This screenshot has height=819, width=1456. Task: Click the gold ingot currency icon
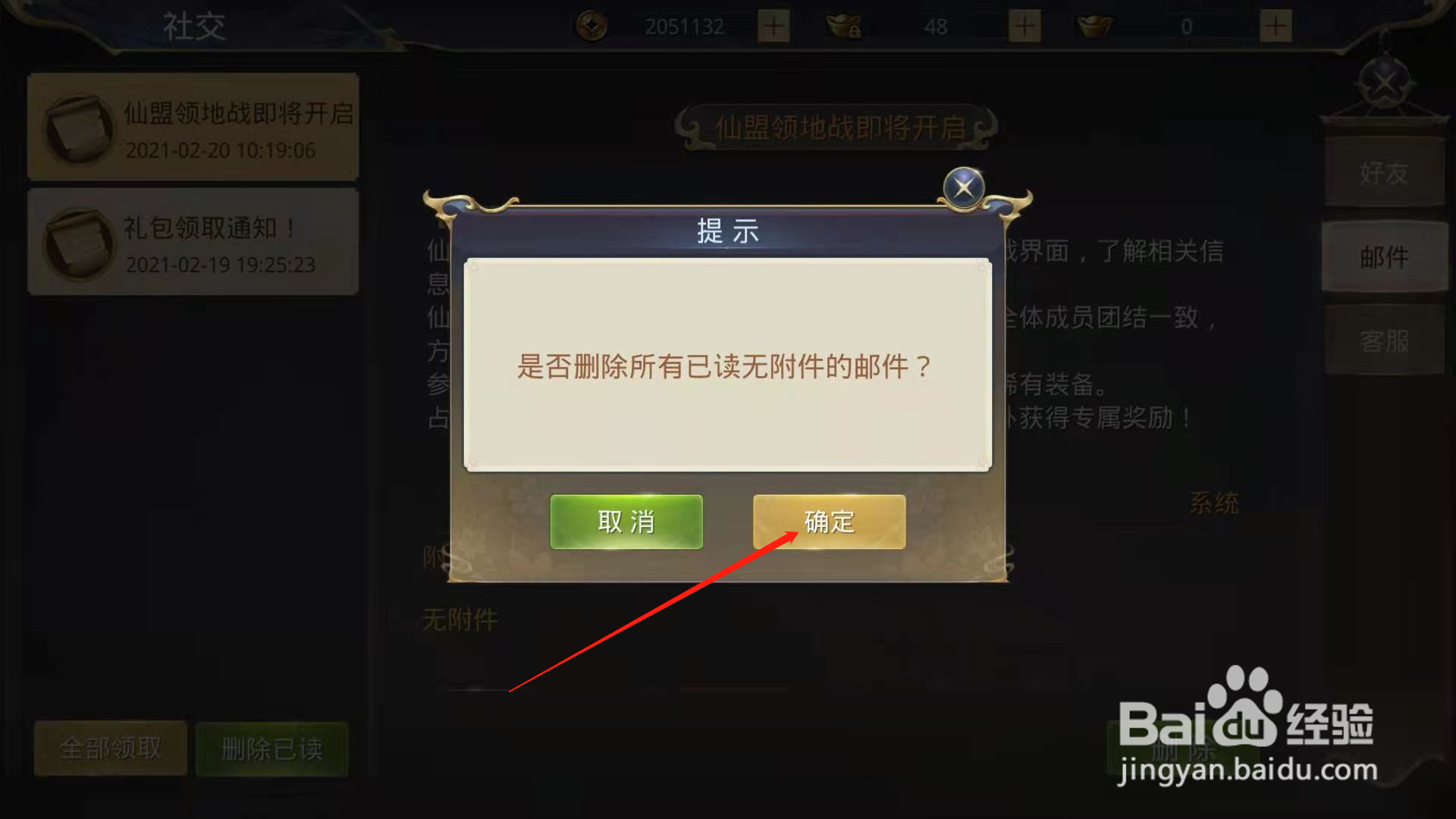pyautogui.click(x=1094, y=27)
